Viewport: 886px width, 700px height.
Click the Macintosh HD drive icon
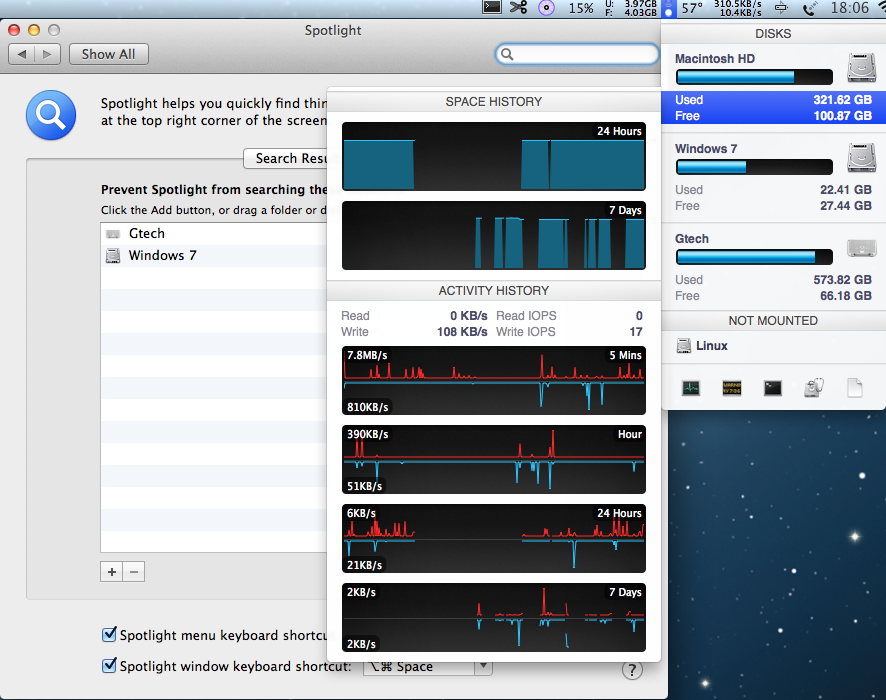pos(861,67)
